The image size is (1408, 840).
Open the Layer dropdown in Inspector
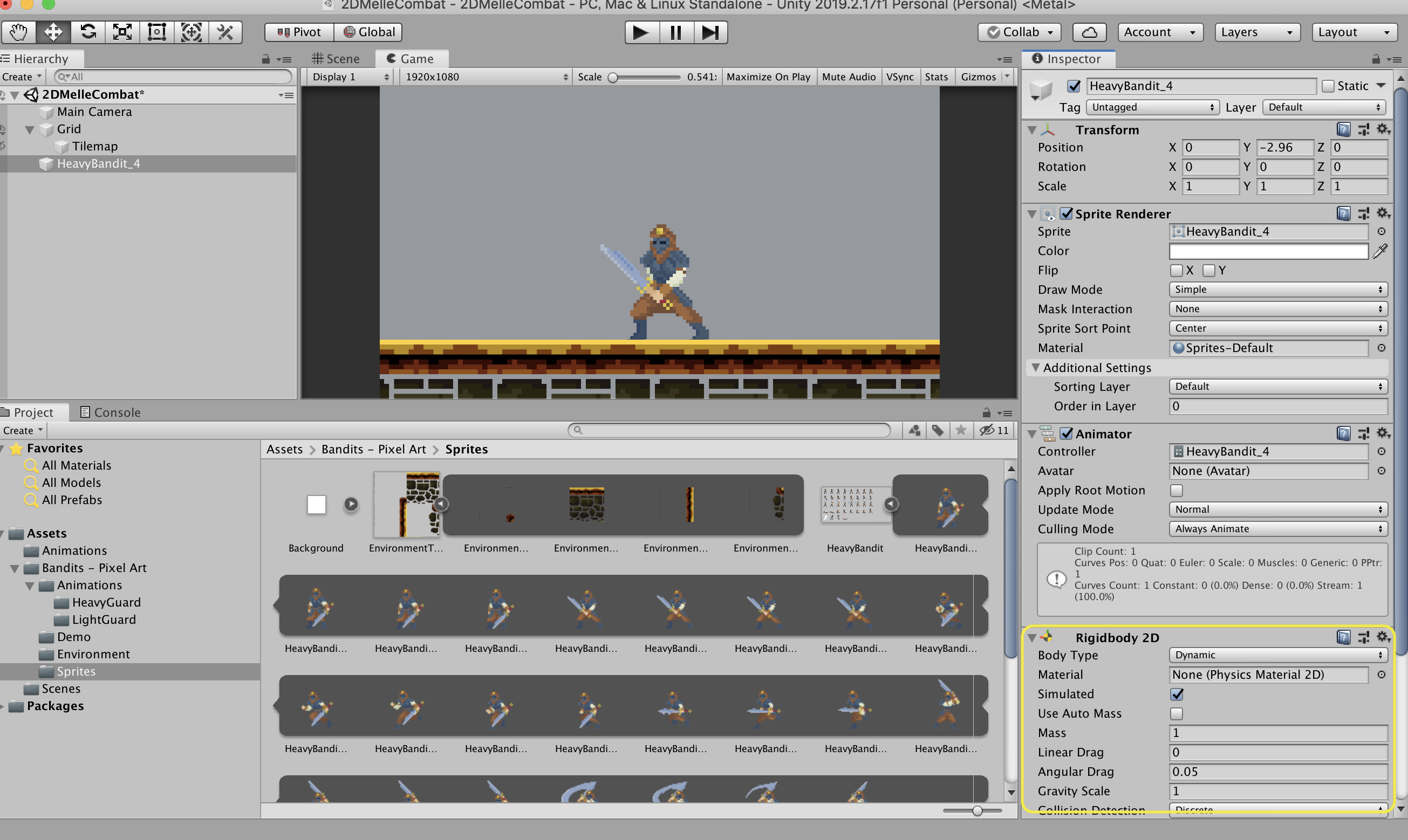point(1325,107)
